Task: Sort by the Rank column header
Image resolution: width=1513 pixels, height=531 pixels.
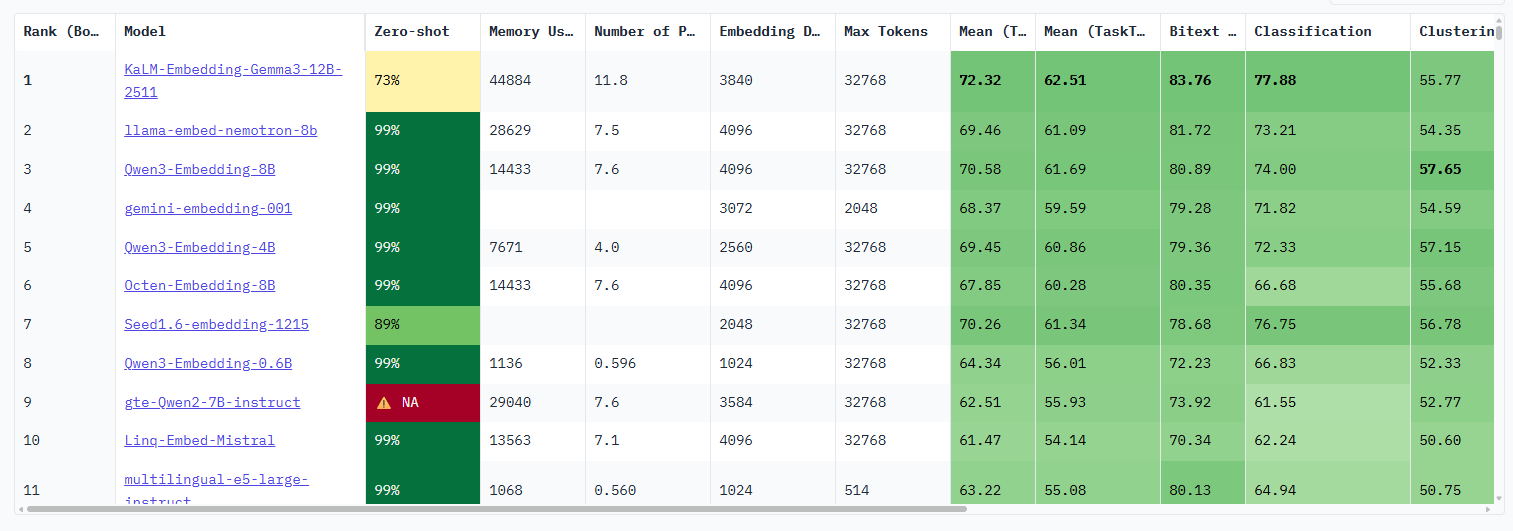Action: pos(65,32)
